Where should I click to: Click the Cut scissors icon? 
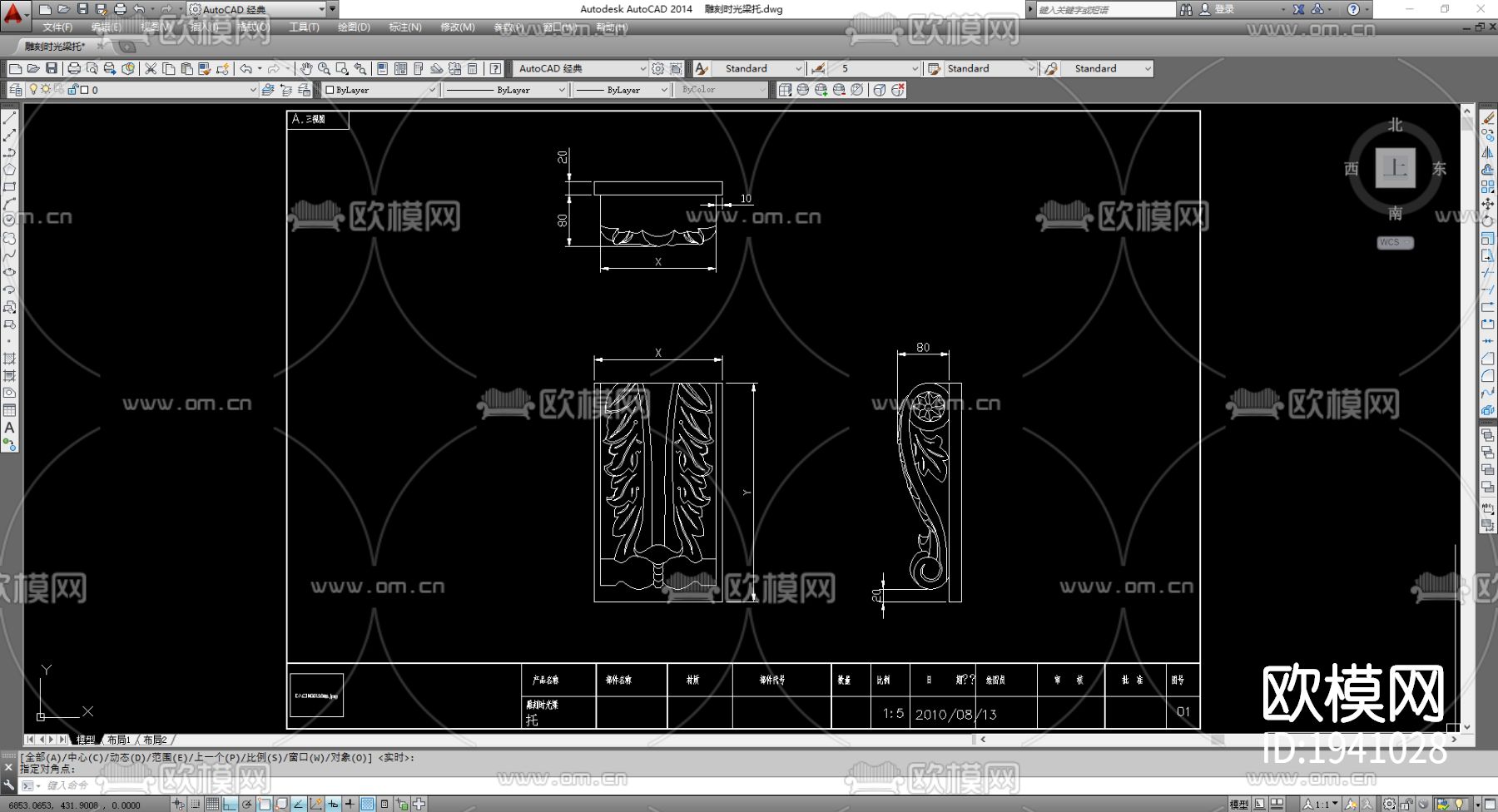(151, 68)
